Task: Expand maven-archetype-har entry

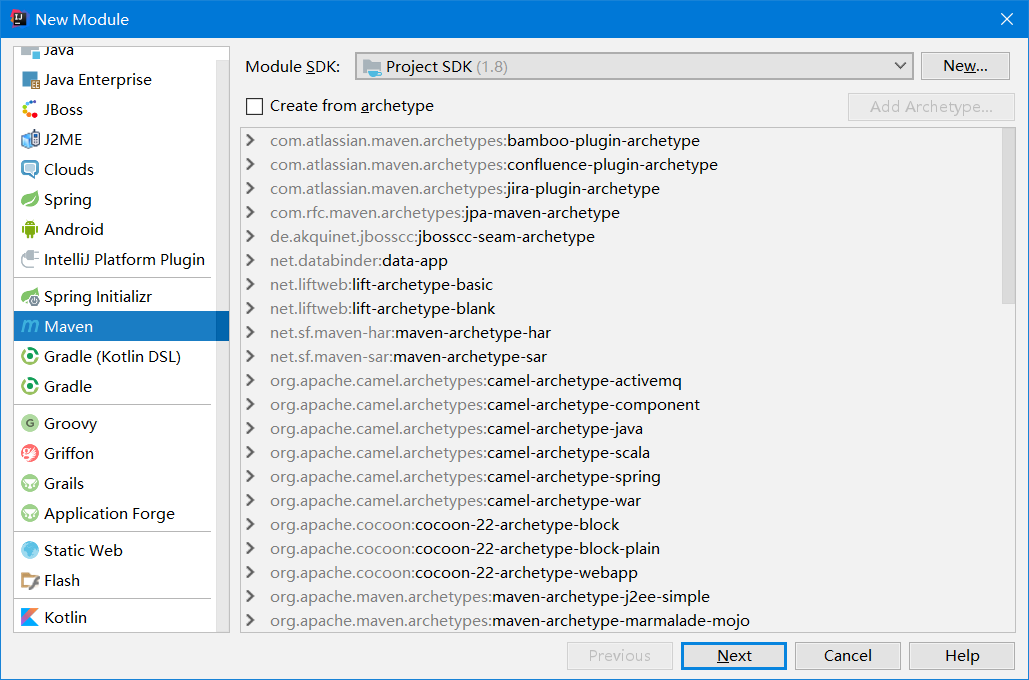Action: coord(250,333)
